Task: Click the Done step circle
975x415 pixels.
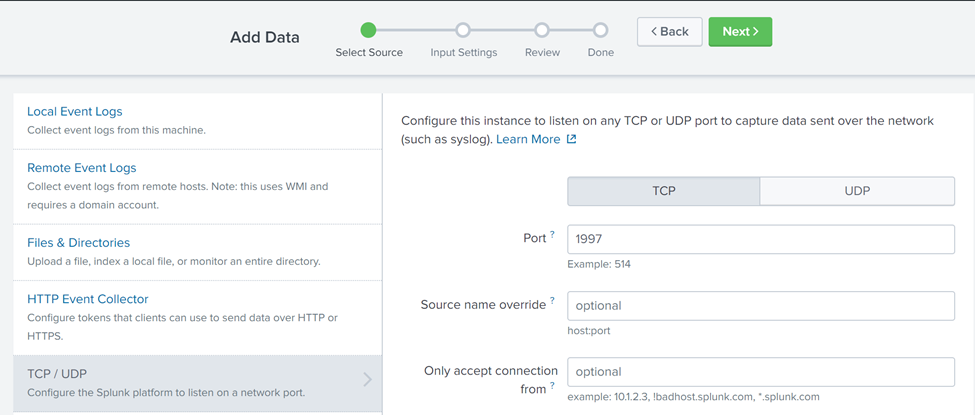Action: (x=600, y=30)
